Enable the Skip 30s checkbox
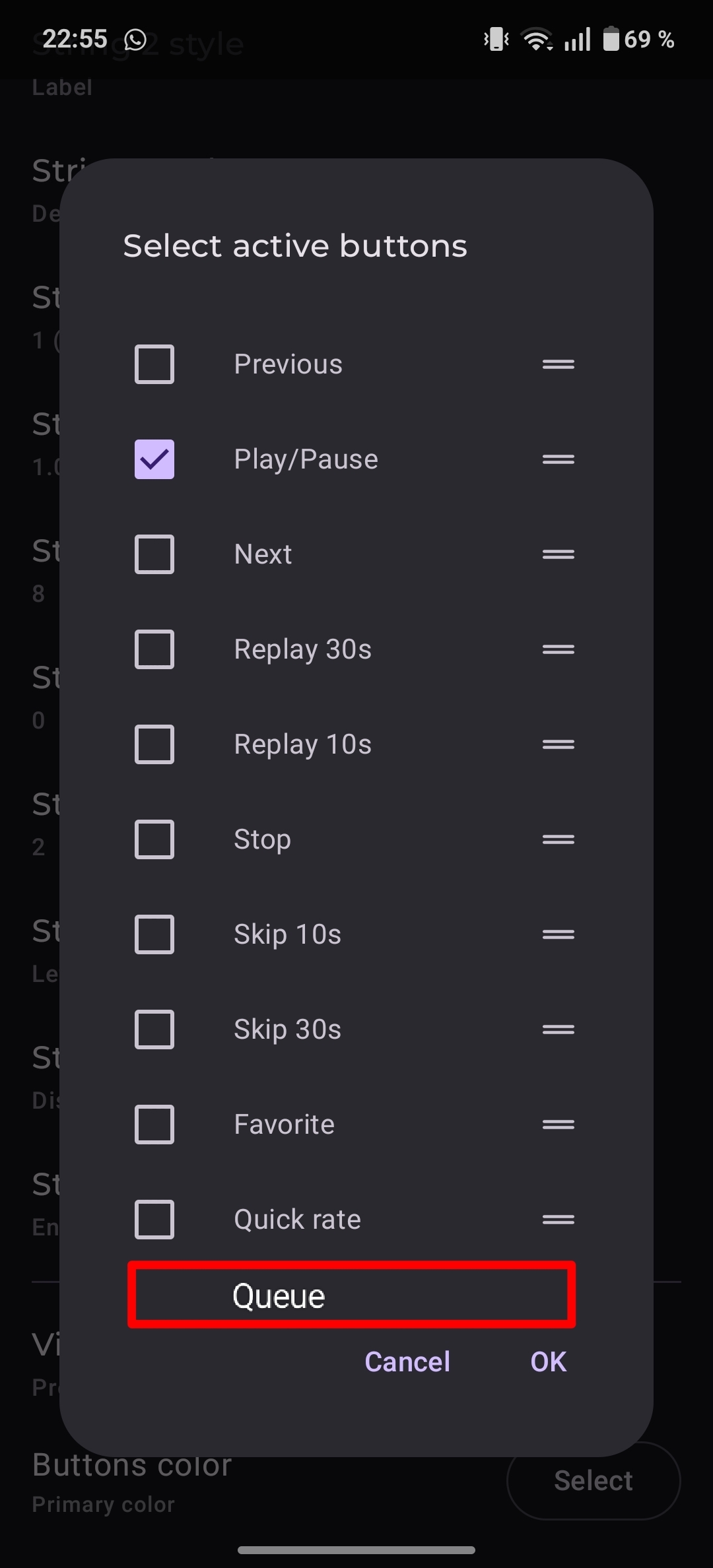Screen dimensions: 713x1568 154,1029
